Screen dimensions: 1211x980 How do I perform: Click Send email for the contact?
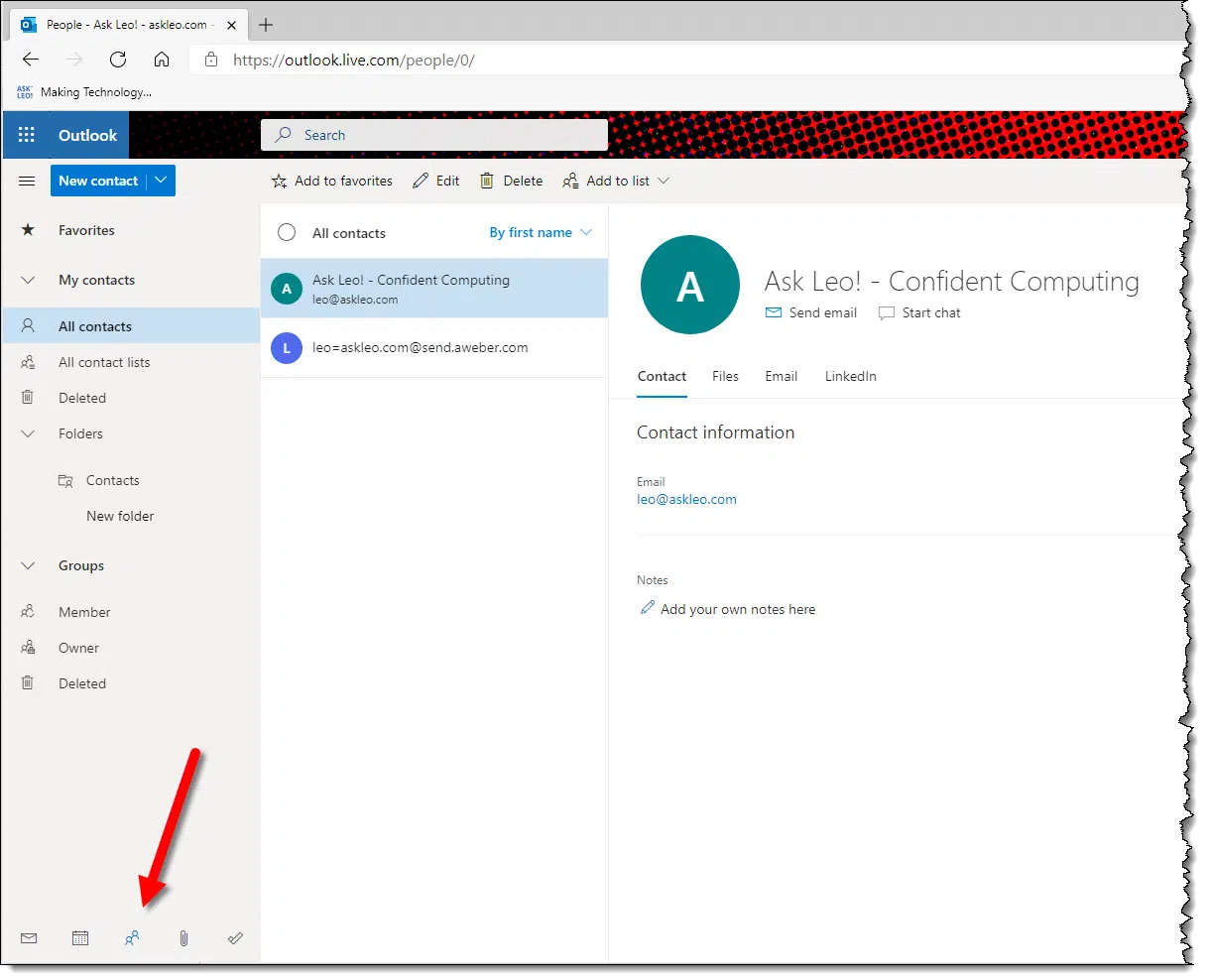811,312
